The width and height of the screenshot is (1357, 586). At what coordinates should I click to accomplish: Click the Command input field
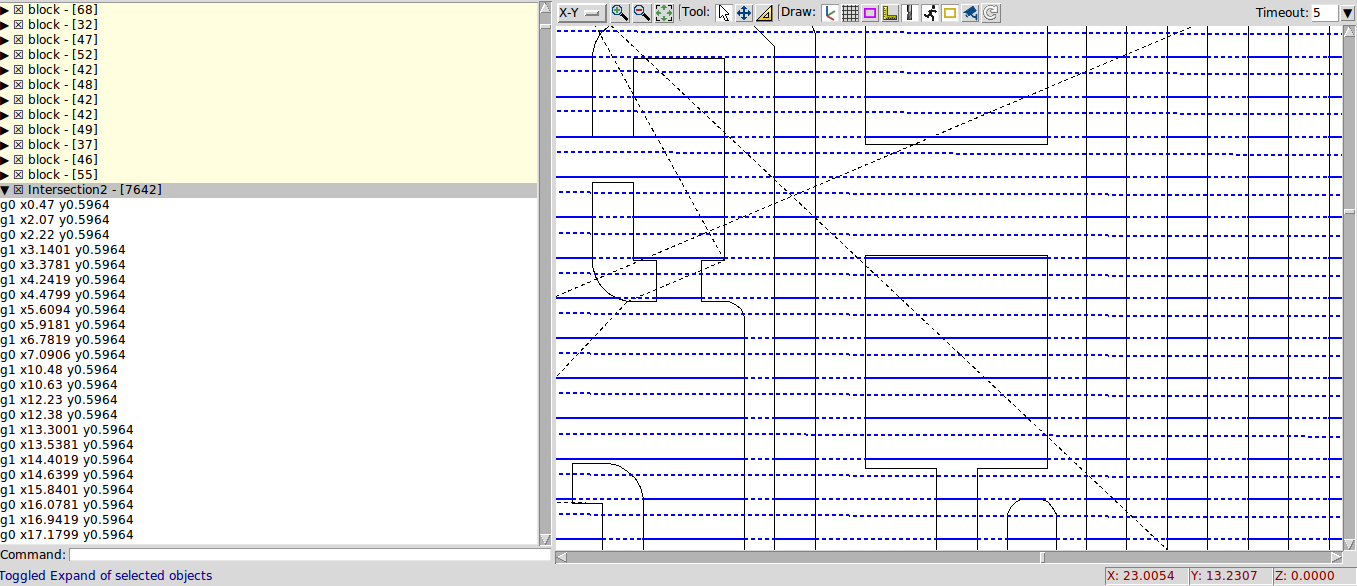tap(309, 555)
